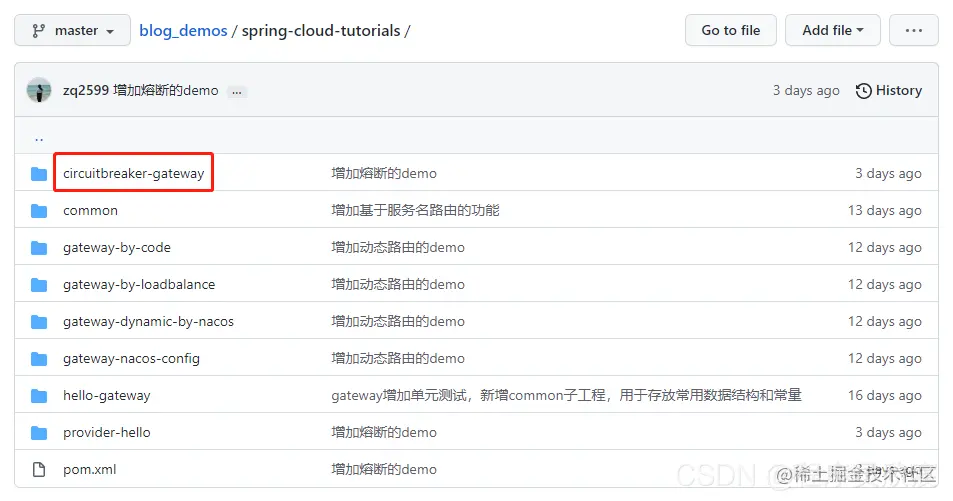Screen dimensions: 953x501
Task: Click the hello-gateway folder icon
Action: (x=39, y=396)
